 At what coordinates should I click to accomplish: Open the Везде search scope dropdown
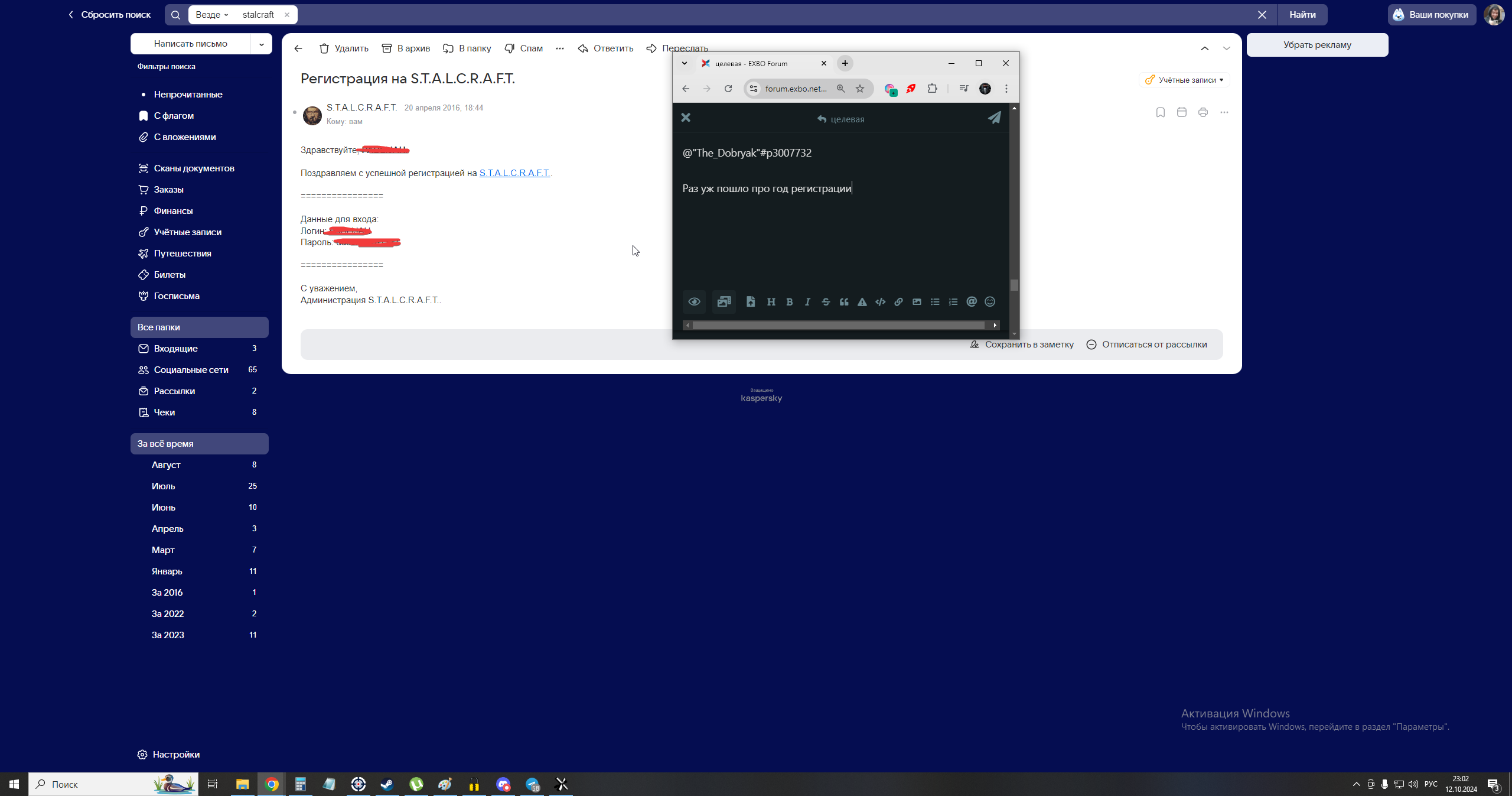pyautogui.click(x=212, y=15)
